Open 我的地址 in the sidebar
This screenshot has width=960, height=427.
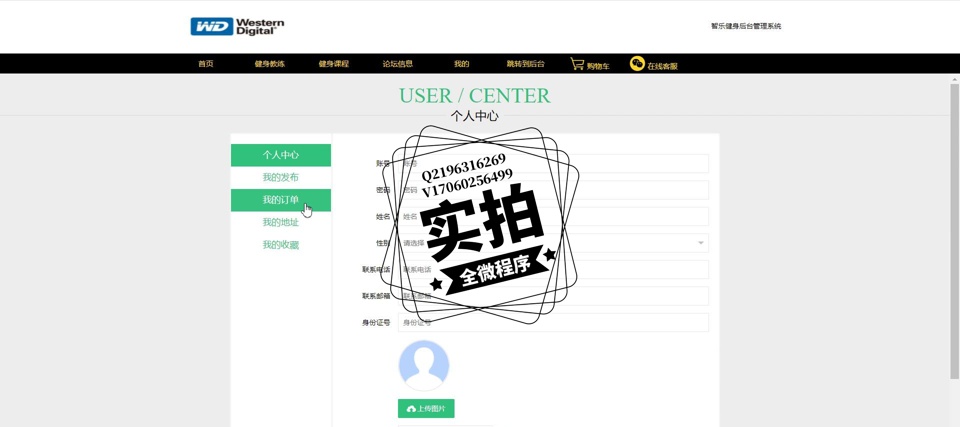281,222
